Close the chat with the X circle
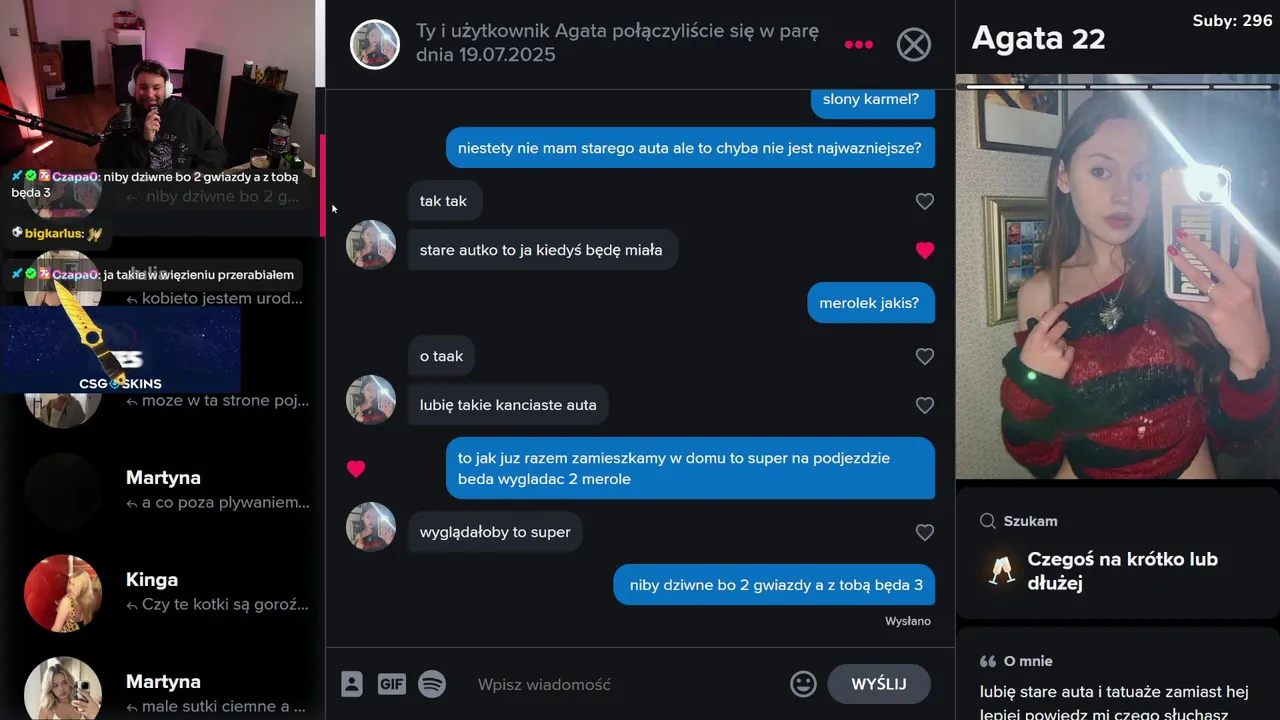The width and height of the screenshot is (1280, 720). 914,44
